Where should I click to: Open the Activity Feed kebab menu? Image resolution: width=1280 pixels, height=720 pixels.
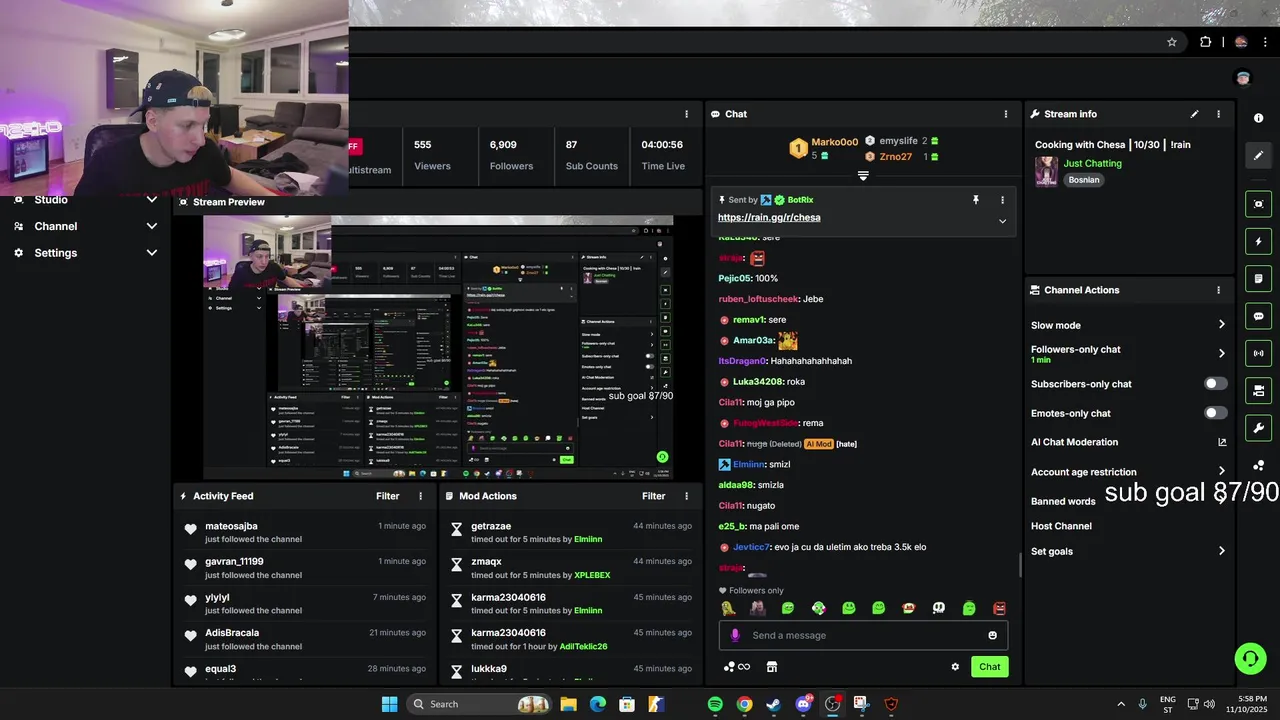(x=420, y=496)
